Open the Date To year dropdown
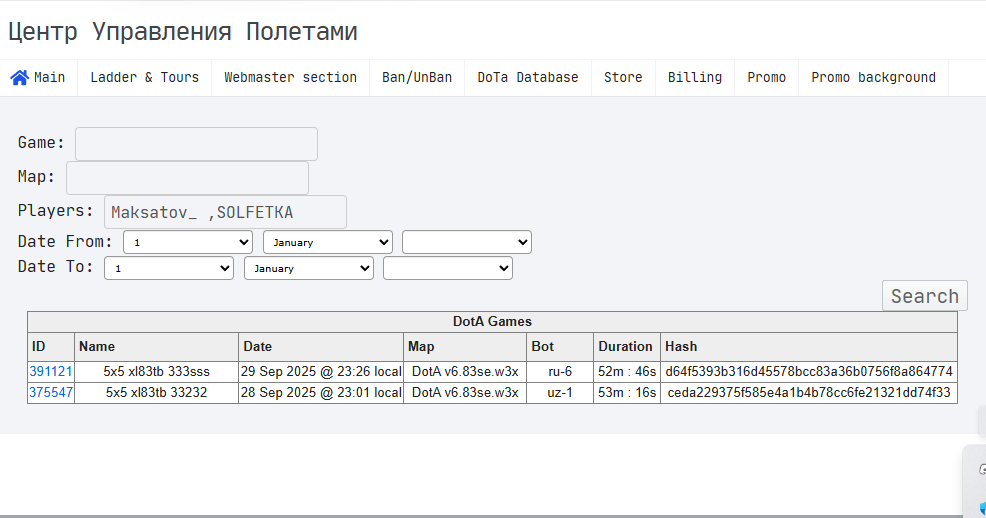The width and height of the screenshot is (986, 518). (448, 268)
